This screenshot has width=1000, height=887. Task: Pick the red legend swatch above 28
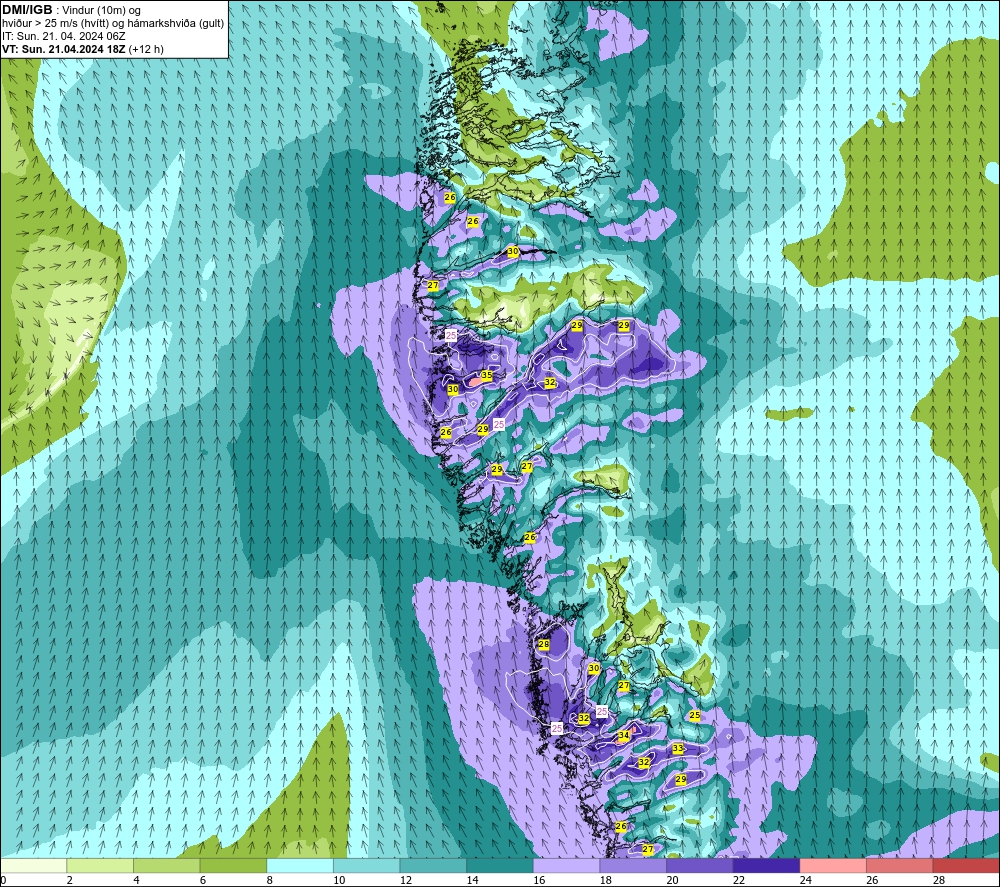(966, 865)
